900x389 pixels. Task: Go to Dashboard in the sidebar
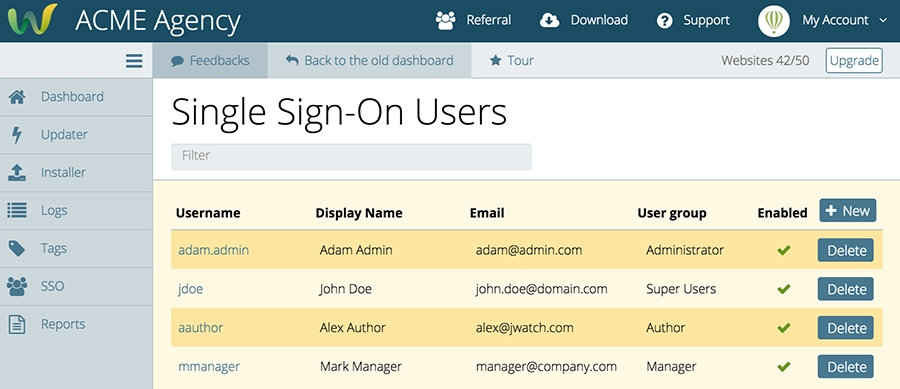(76, 96)
